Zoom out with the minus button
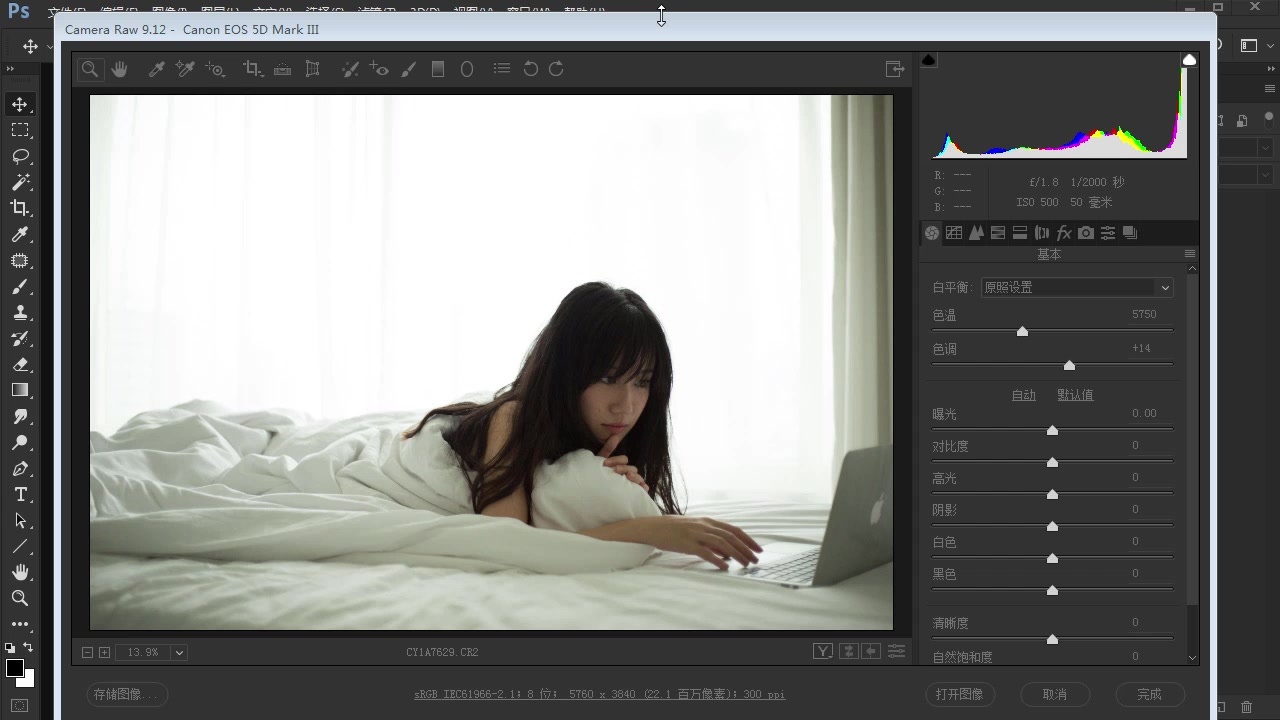 click(x=87, y=652)
